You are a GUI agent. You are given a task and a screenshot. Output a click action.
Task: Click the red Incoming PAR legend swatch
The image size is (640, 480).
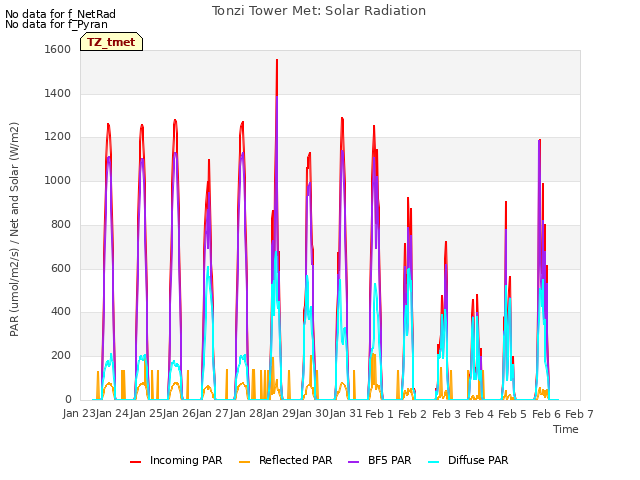click(136, 462)
